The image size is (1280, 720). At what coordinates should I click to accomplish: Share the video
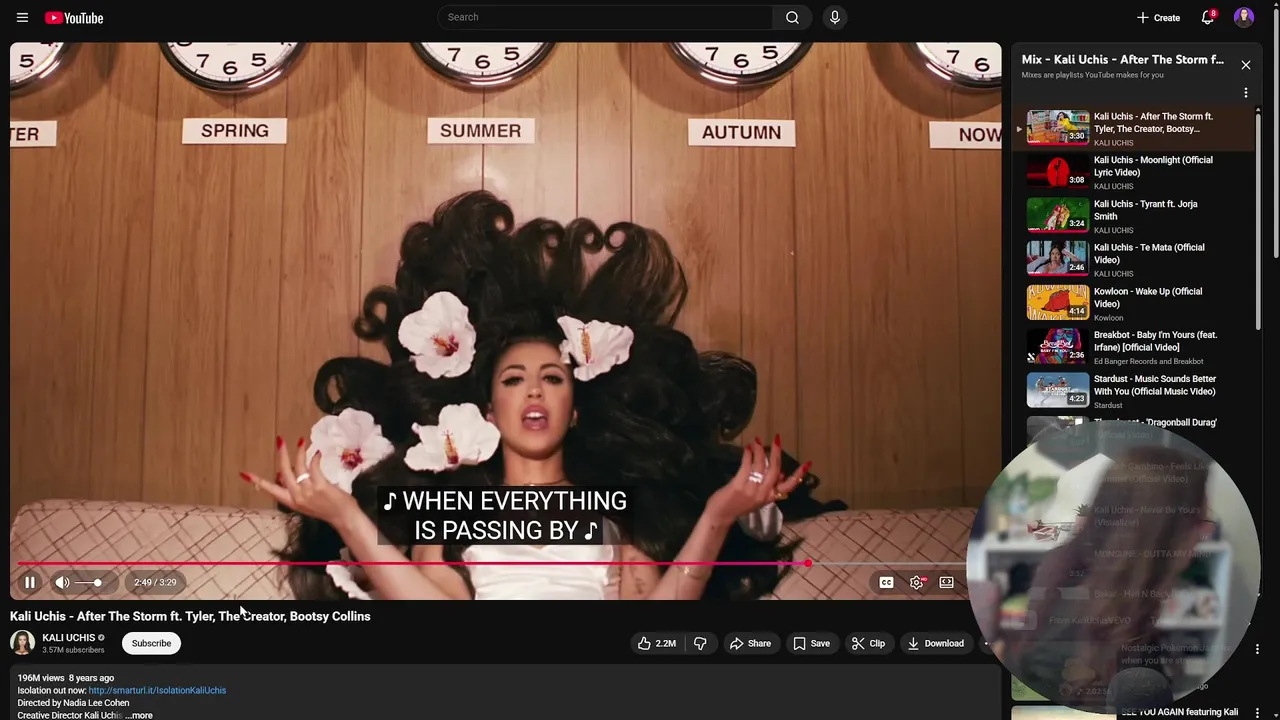tap(750, 643)
